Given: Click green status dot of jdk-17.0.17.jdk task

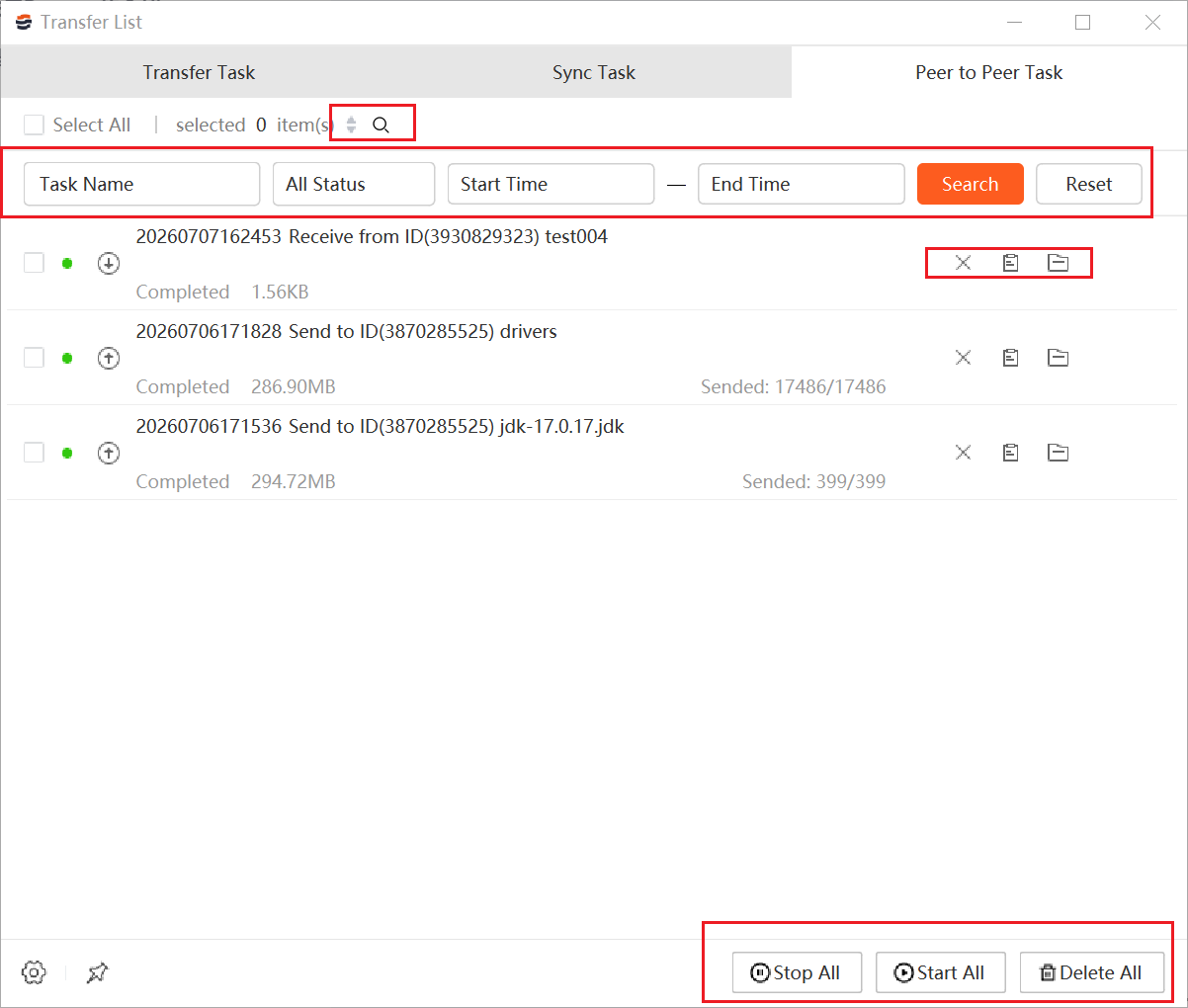Looking at the screenshot, I should [x=67, y=453].
